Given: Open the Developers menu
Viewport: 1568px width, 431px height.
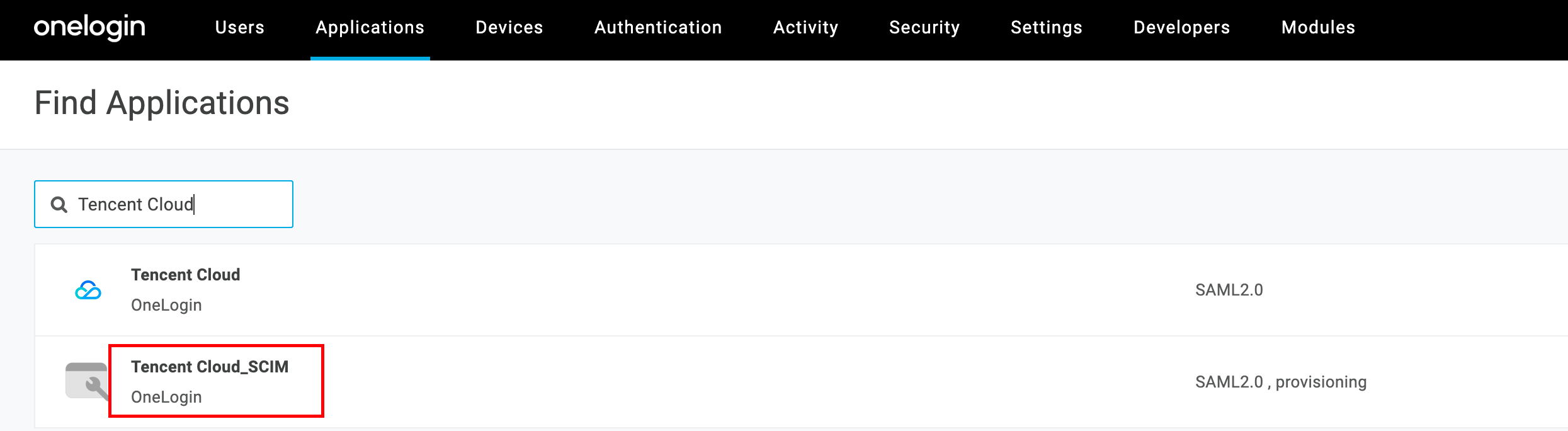Looking at the screenshot, I should pyautogui.click(x=1181, y=28).
